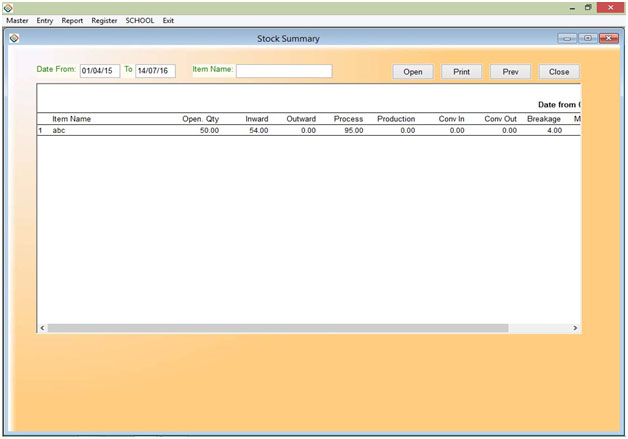The image size is (628, 439).
Task: Click the Exit menu item
Action: click(168, 20)
